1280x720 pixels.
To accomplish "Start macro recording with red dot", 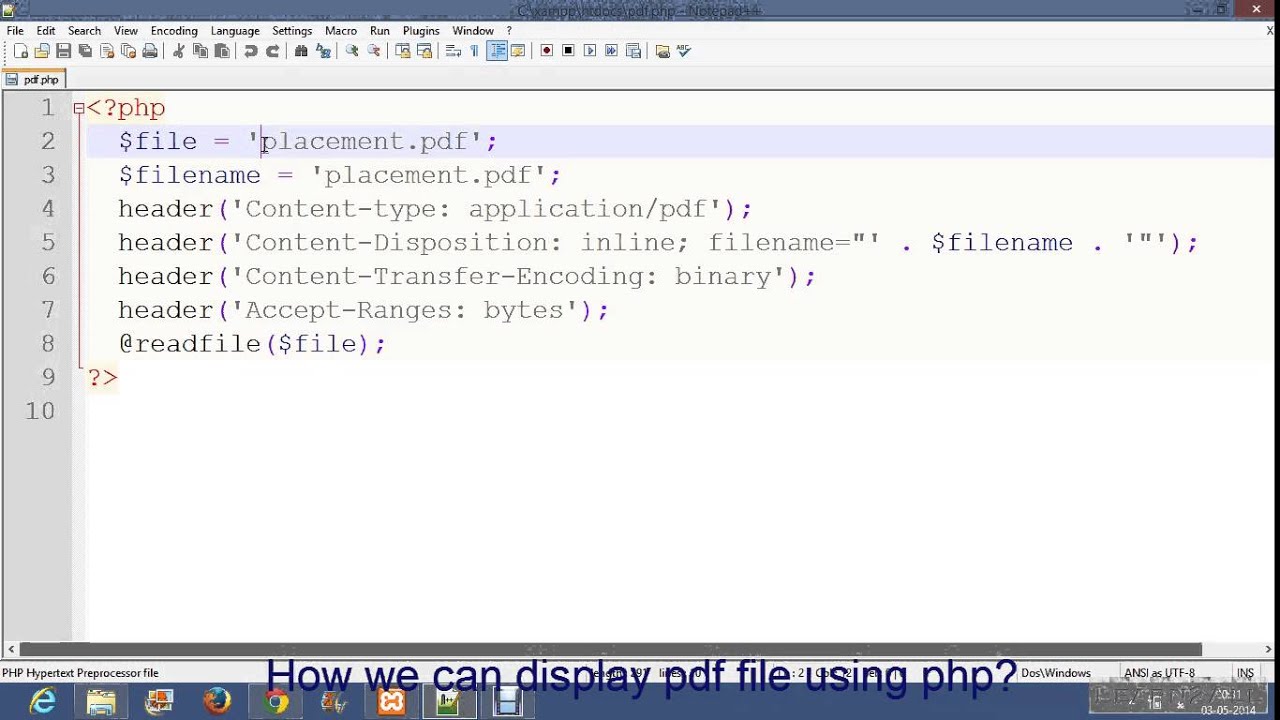I will point(547,51).
